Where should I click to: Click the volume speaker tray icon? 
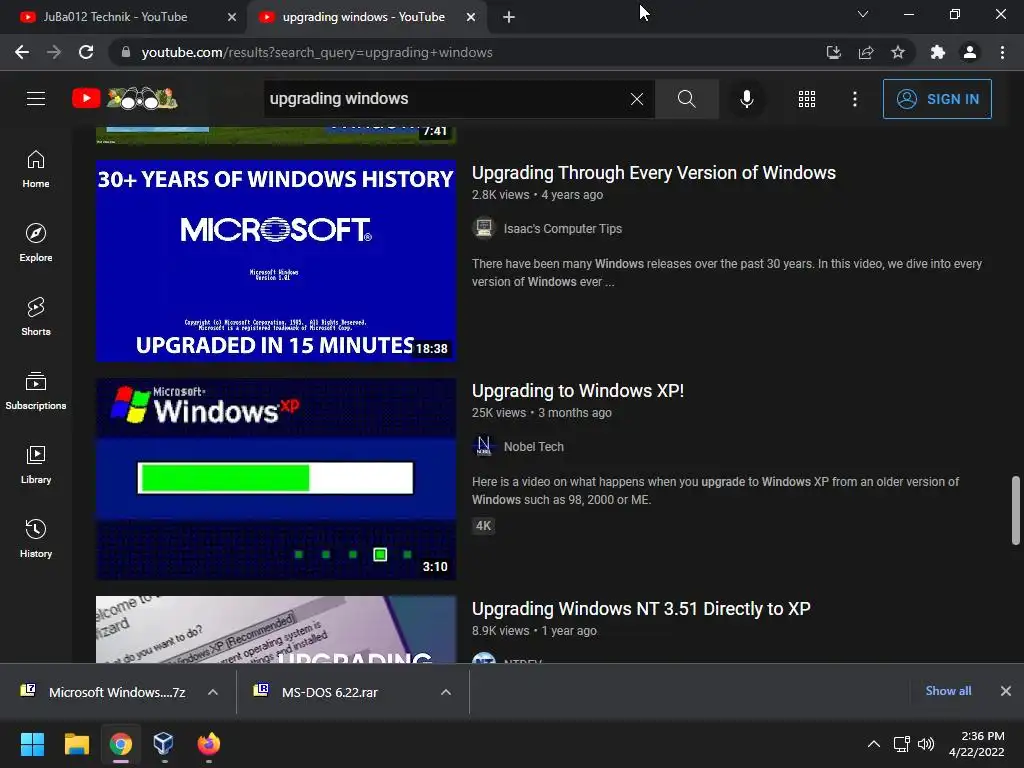[x=926, y=744]
